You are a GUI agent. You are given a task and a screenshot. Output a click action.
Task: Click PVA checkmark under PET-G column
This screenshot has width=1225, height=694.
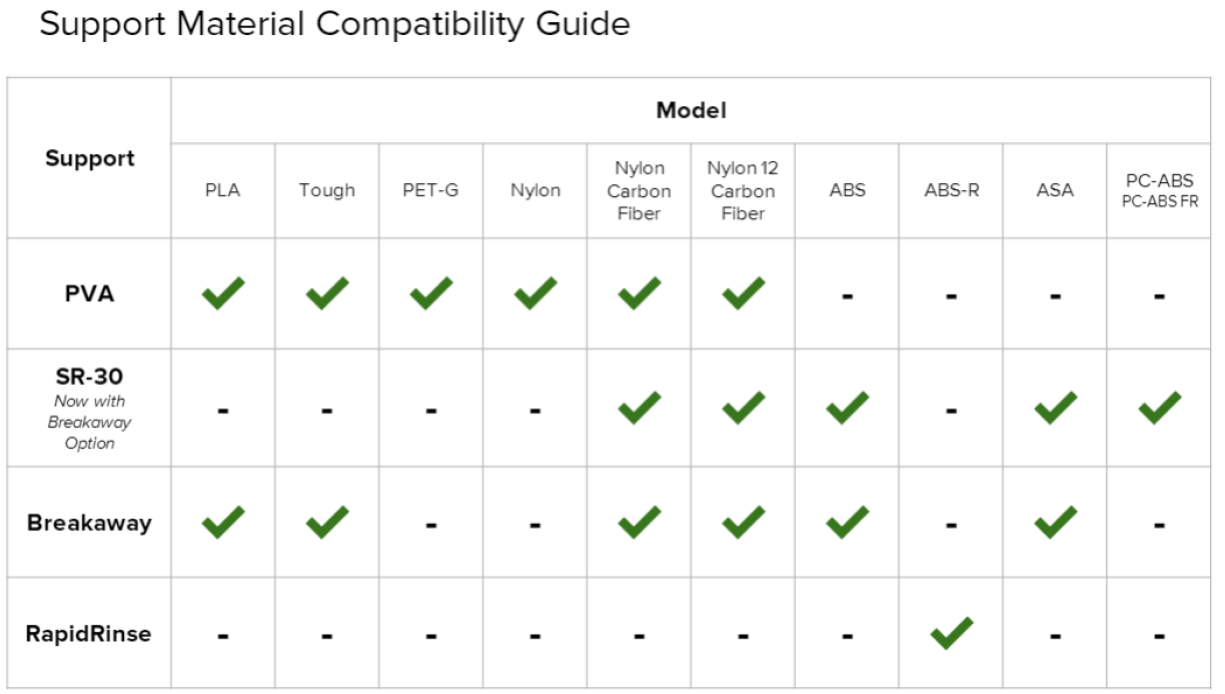(431, 293)
